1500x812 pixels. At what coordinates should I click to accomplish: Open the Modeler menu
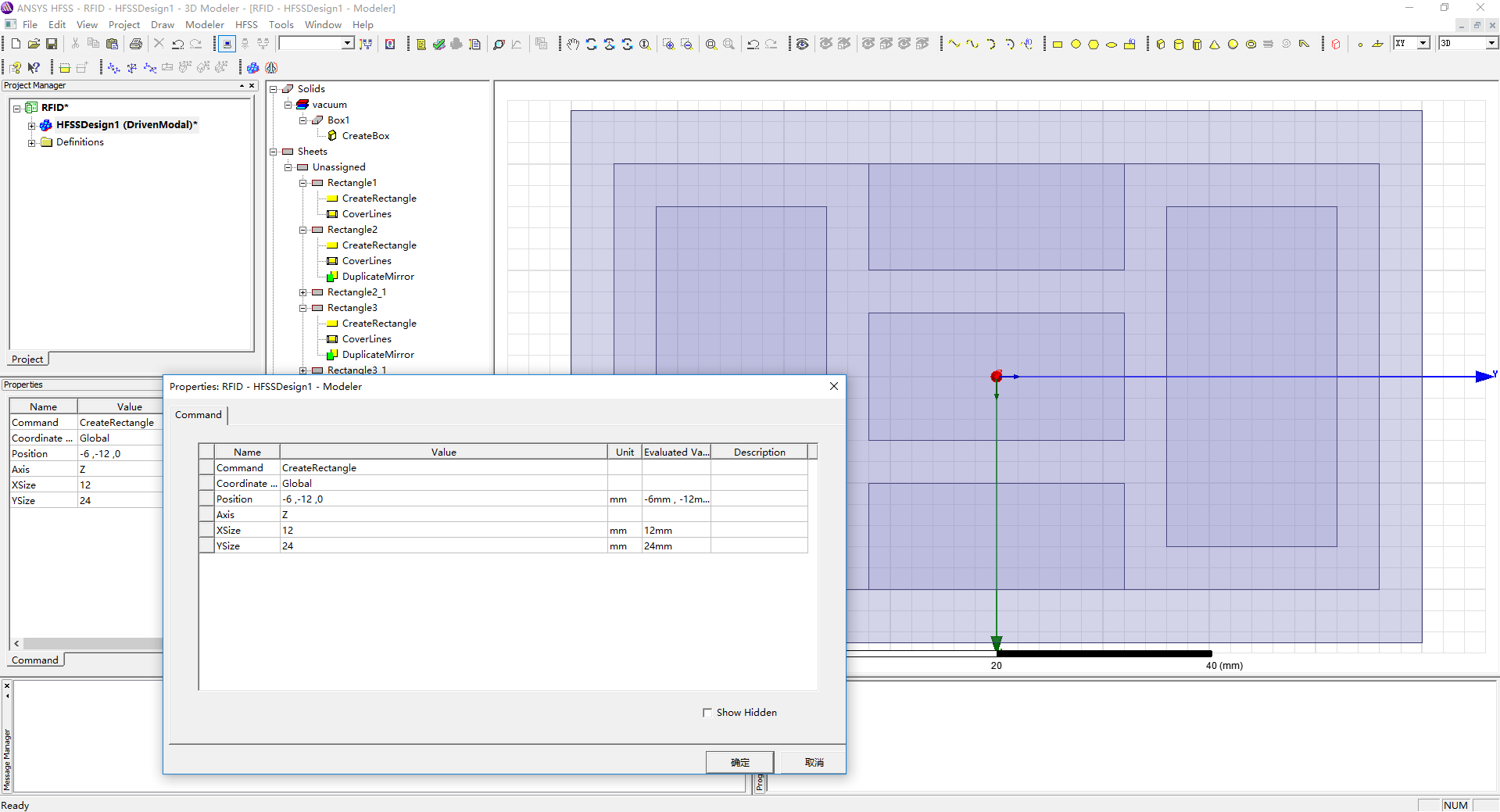pos(204,24)
